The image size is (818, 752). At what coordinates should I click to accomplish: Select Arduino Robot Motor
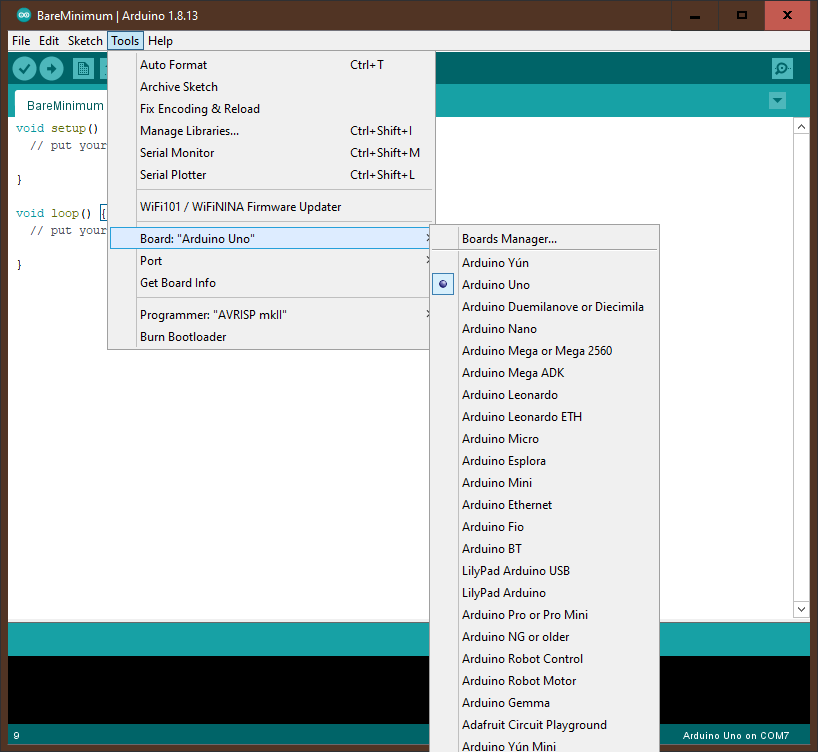(x=545, y=681)
